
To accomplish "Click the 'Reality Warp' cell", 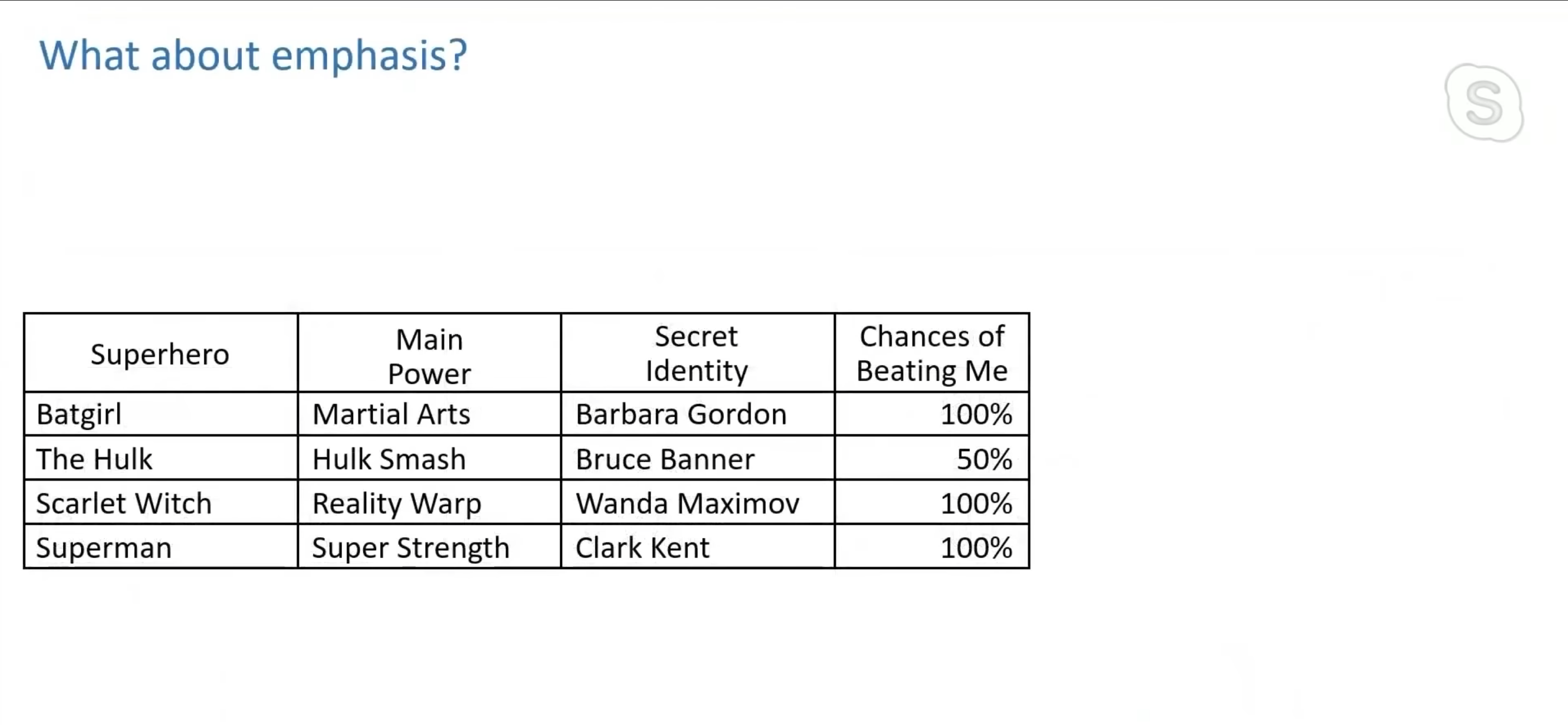I will point(429,503).
